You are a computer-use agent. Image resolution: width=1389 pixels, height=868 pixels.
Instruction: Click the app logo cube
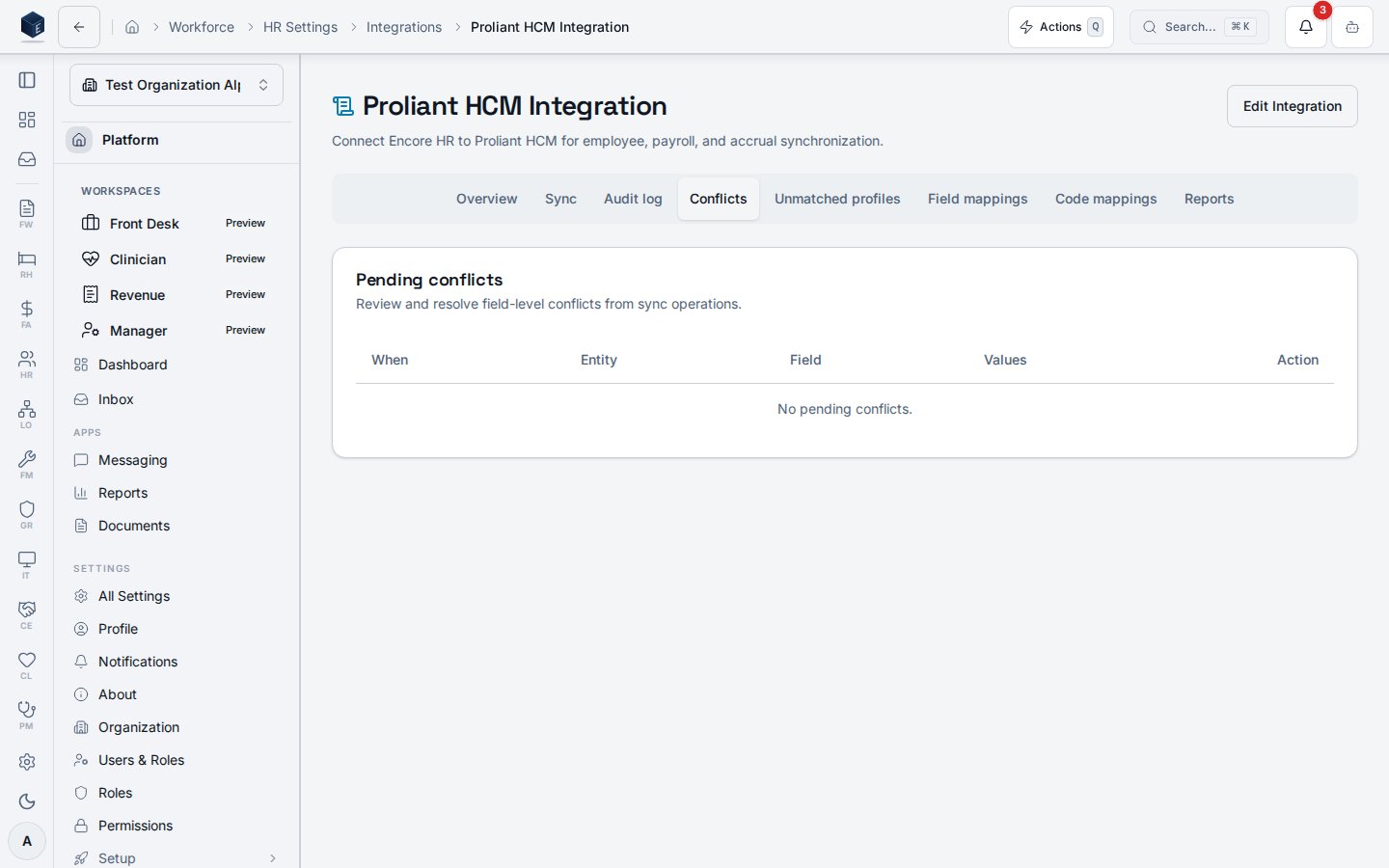[33, 26]
